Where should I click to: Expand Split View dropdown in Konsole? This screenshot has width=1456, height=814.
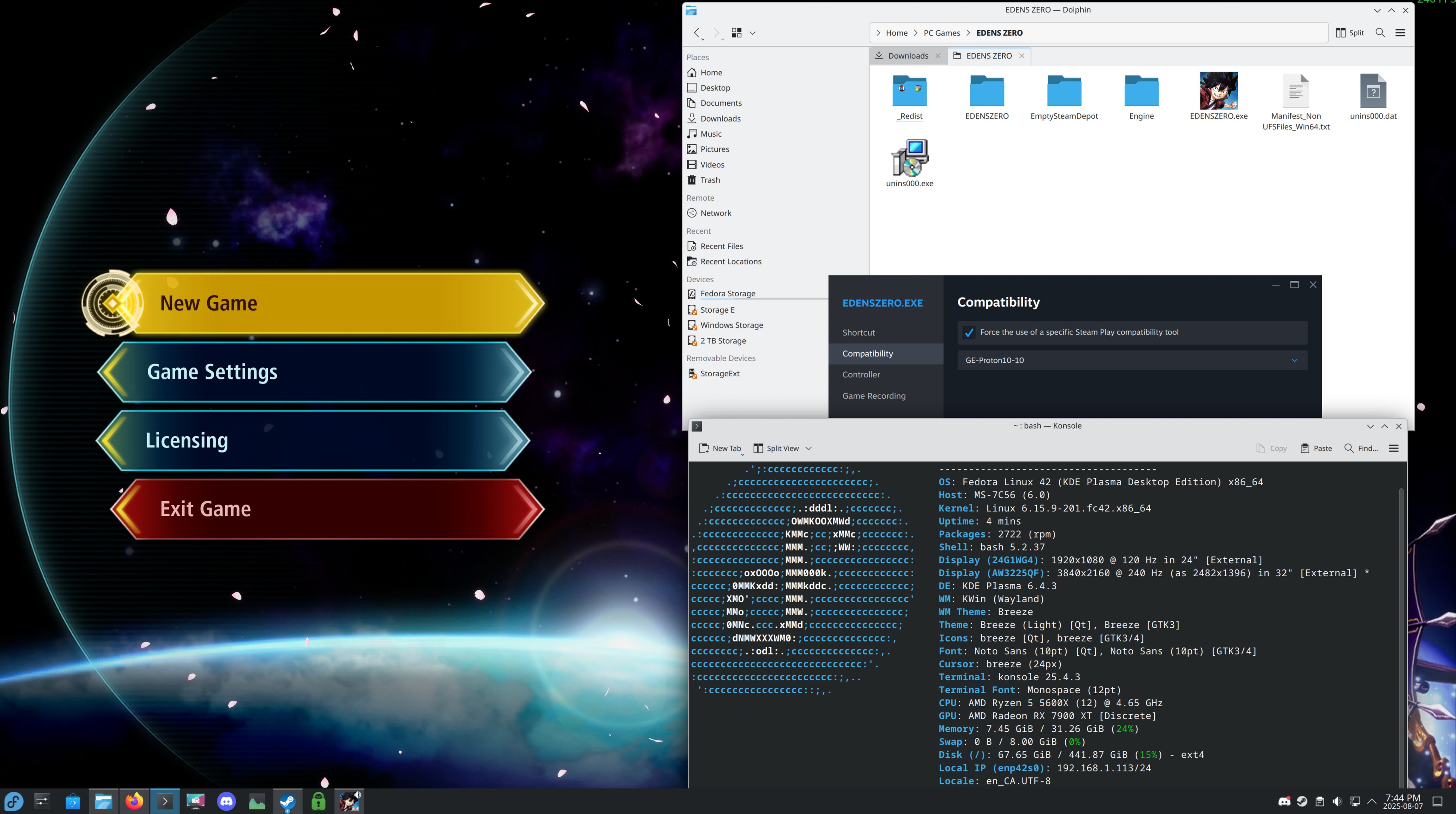[x=808, y=448]
